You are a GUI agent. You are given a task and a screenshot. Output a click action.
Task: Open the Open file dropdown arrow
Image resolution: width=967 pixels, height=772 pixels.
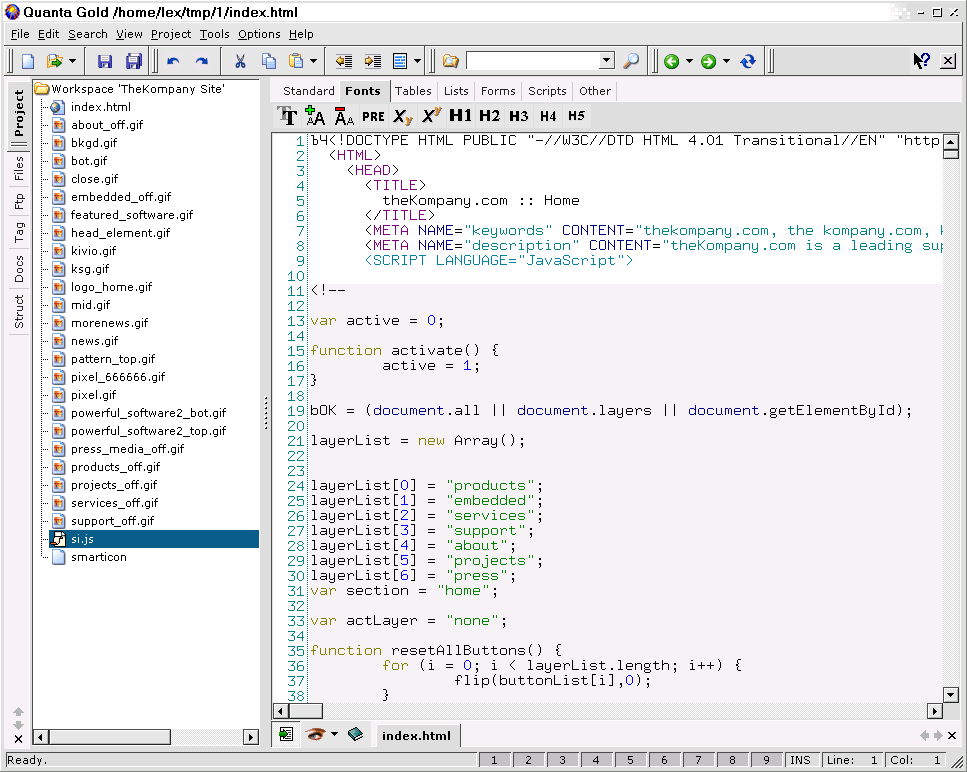(72, 61)
